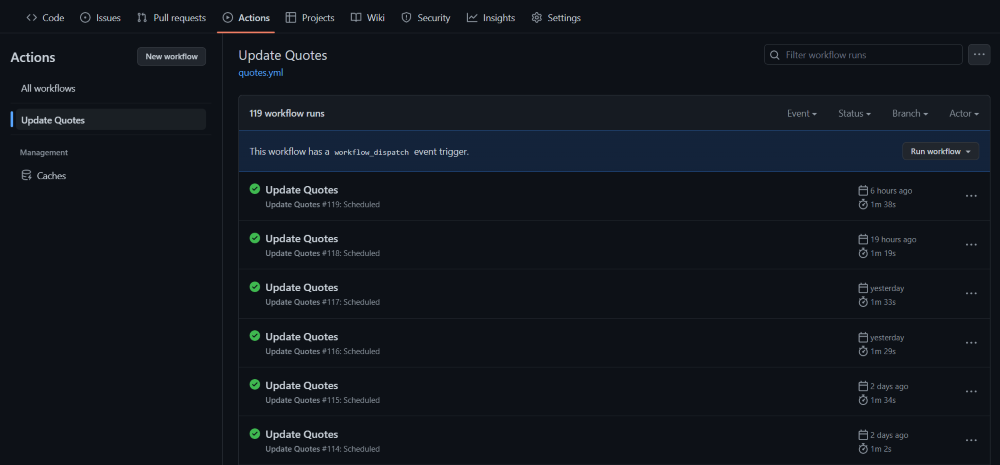The width and height of the screenshot is (1000, 465).
Task: Click the Management section heading
Action: pos(44,152)
